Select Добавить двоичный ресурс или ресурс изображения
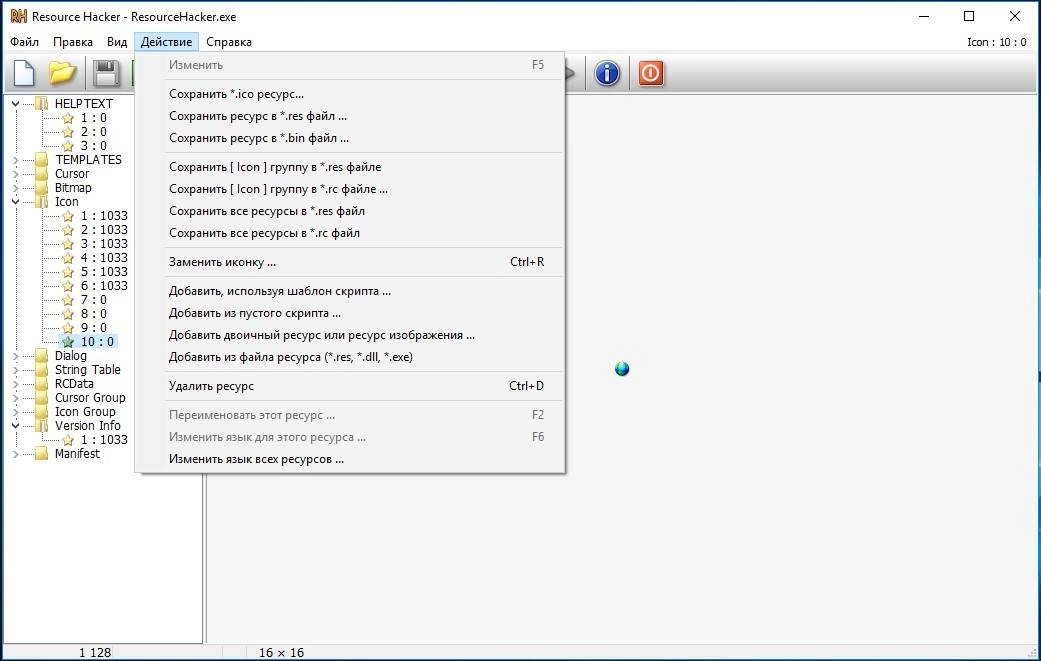Viewport: 1041px width, 661px height. pyautogui.click(x=350, y=334)
